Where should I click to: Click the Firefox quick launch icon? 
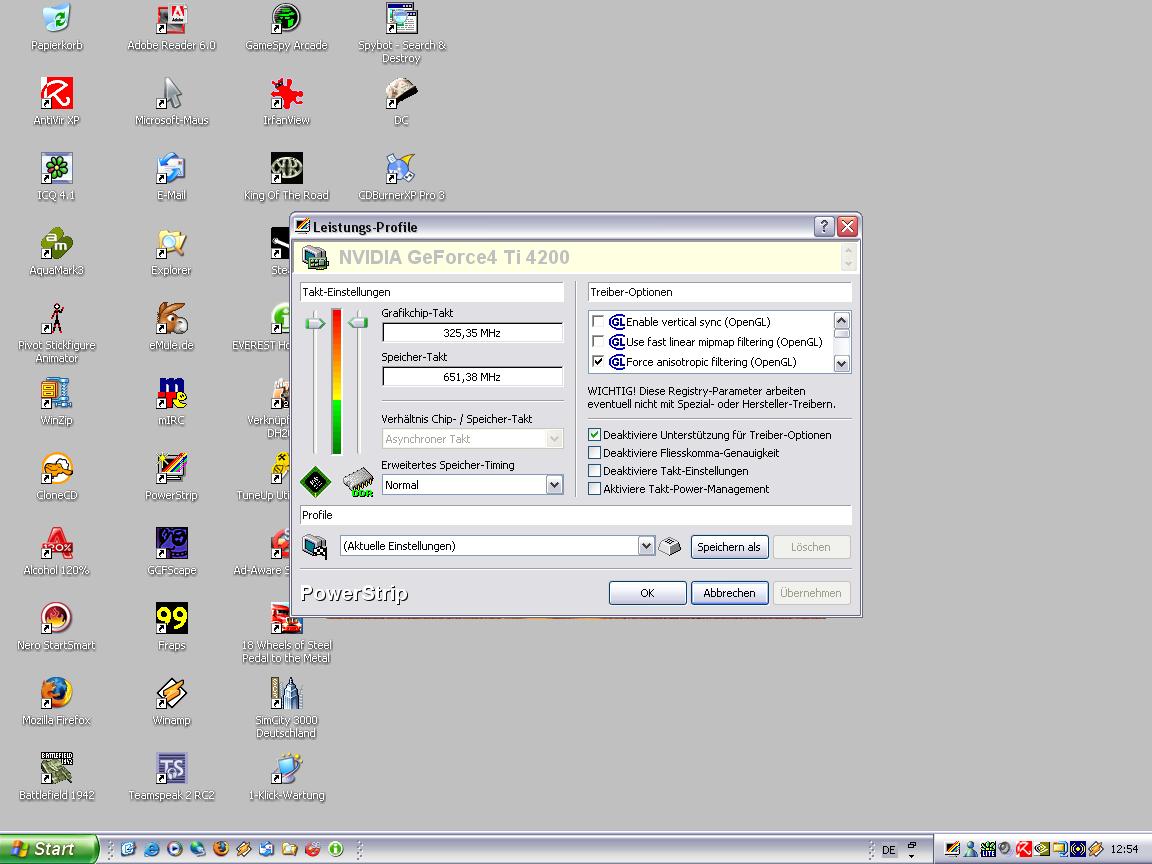[x=220, y=849]
